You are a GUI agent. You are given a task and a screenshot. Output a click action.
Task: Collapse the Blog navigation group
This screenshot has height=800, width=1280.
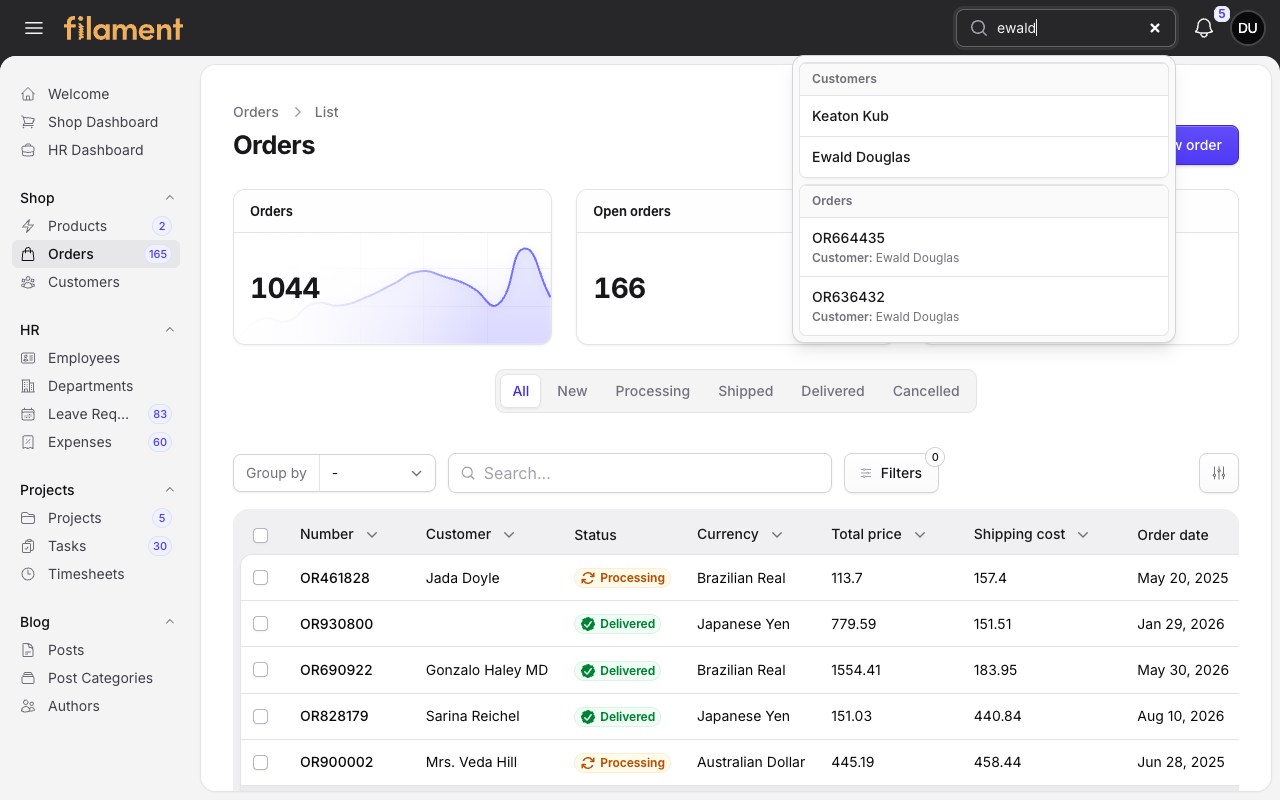[170, 622]
